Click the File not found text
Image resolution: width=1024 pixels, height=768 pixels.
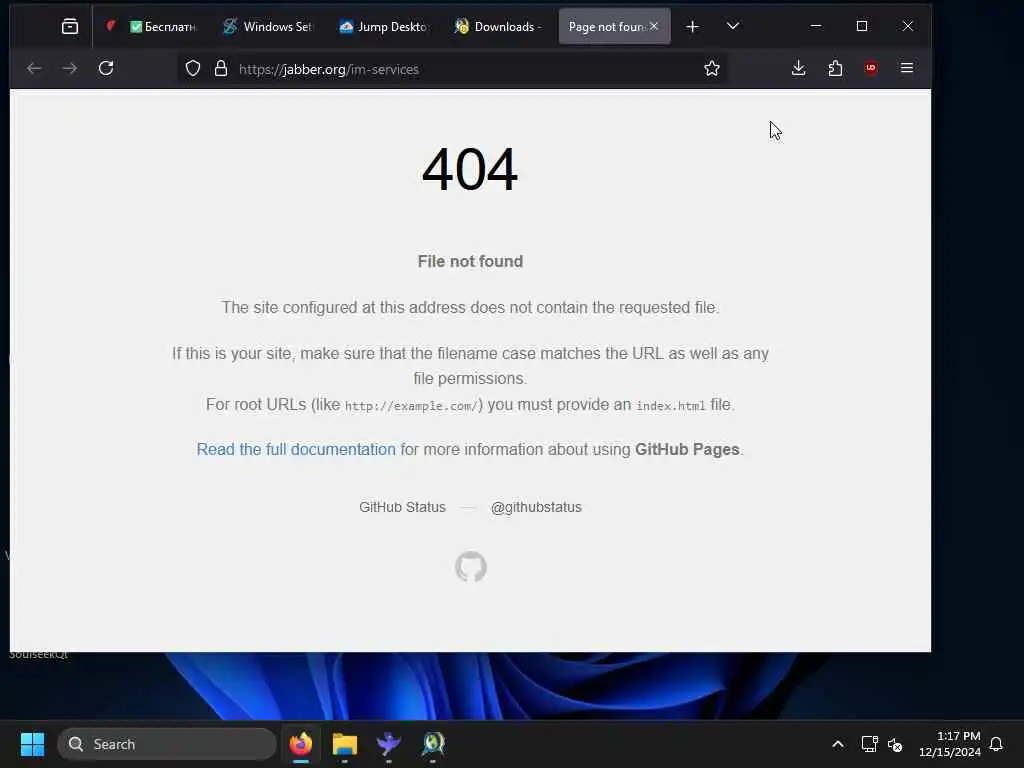(x=470, y=261)
